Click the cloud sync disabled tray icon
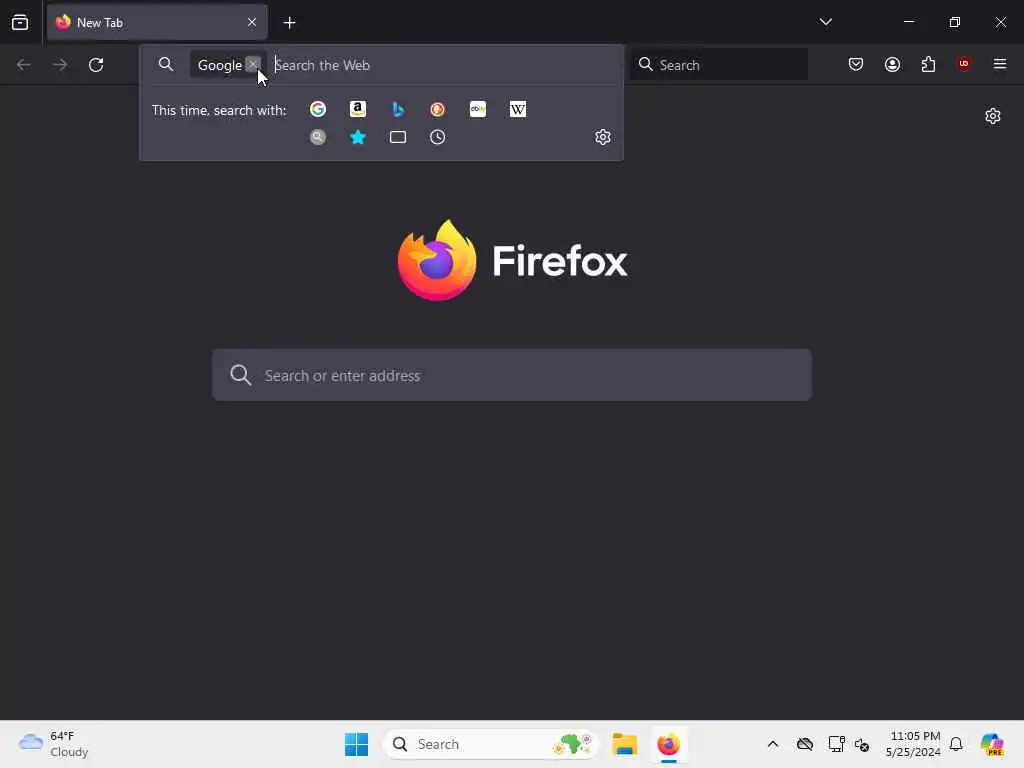The image size is (1024, 768). click(x=805, y=744)
